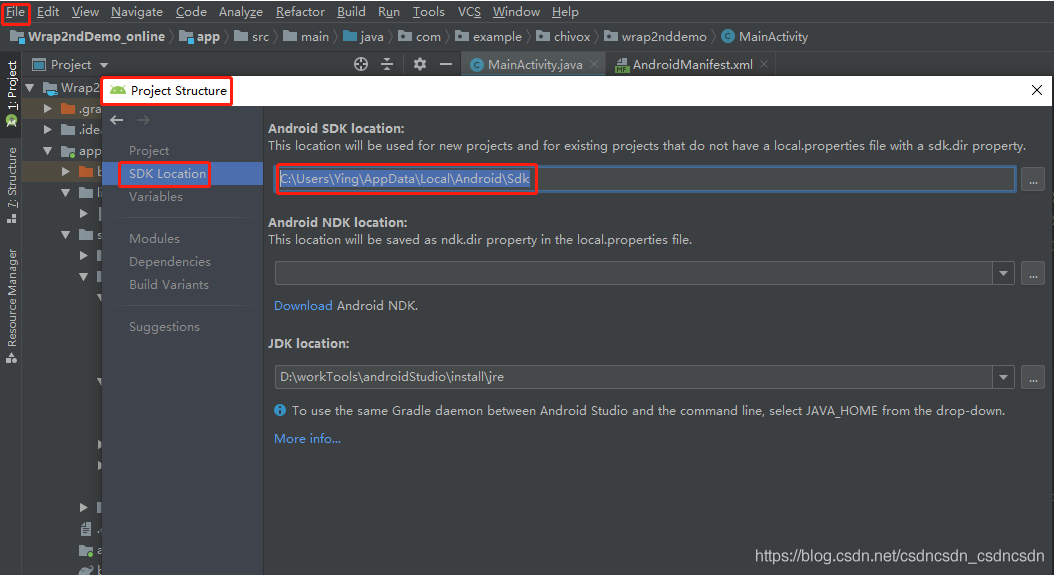
Task: Select SDK Location in sidebar
Action: tap(183, 174)
